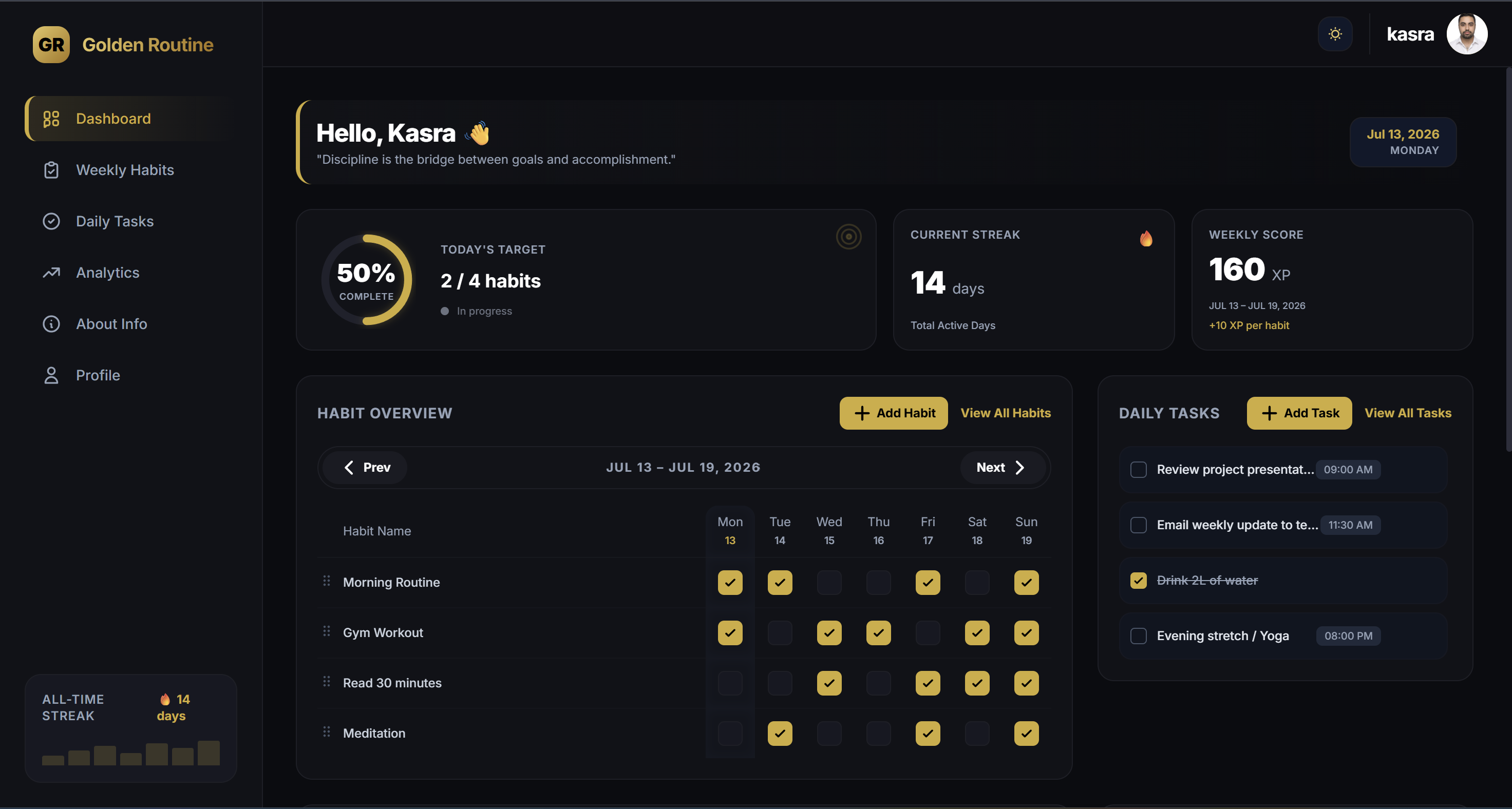Check Meditation for Sat 18
1512x809 pixels.
pos(977,734)
